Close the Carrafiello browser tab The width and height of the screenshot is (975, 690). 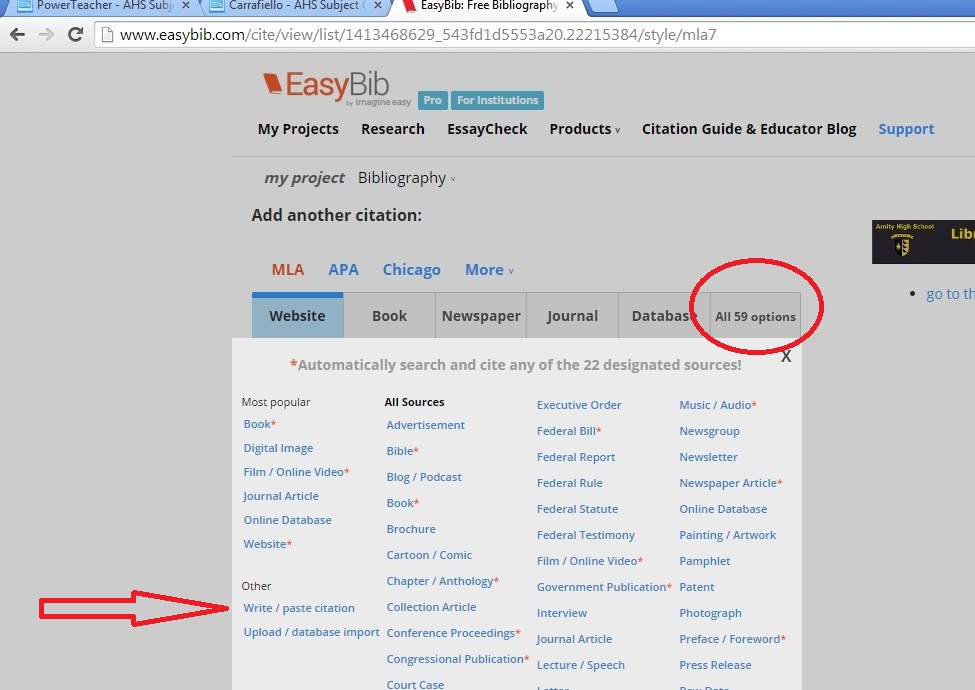point(377,6)
